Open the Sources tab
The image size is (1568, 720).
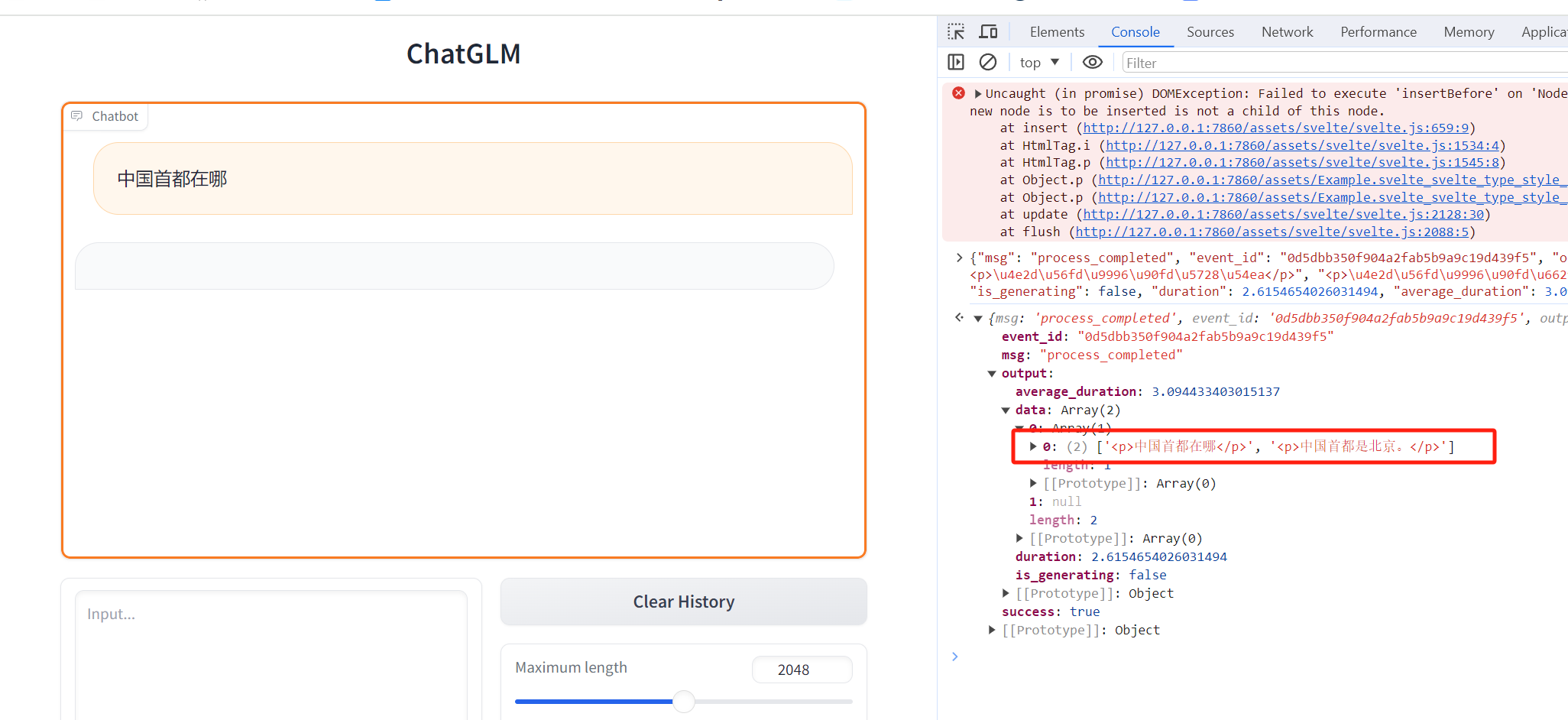(1210, 32)
